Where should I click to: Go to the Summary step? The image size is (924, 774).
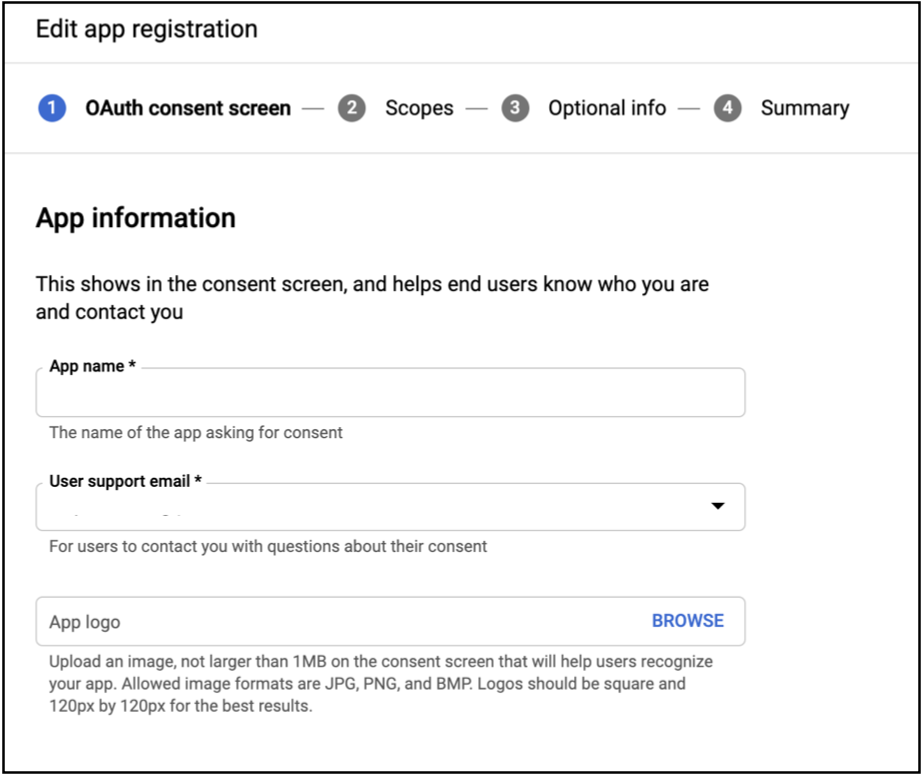click(805, 108)
